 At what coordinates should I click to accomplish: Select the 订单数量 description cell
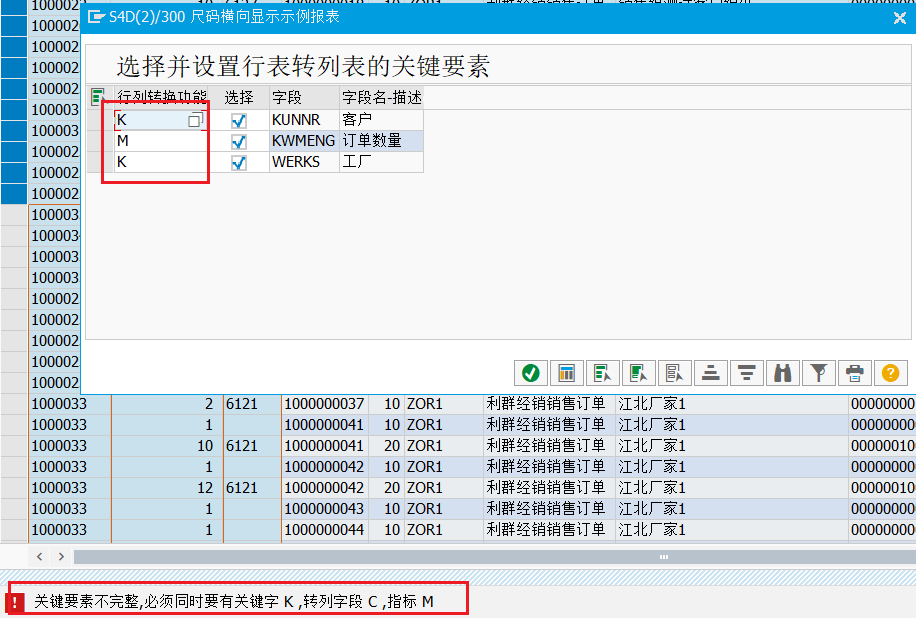tap(381, 141)
